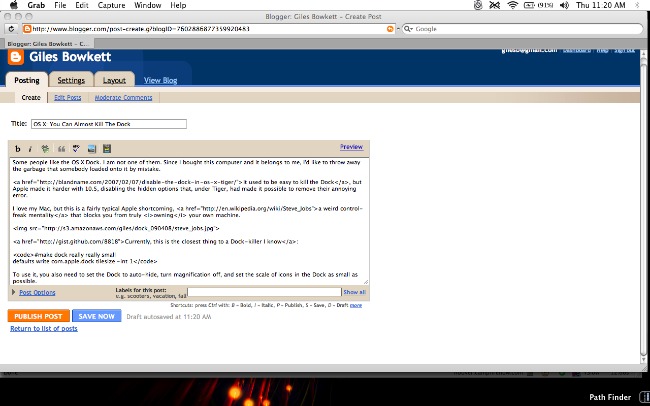Select the Create sub-tab
Screen dimensions: 650x406
(x=31, y=97)
